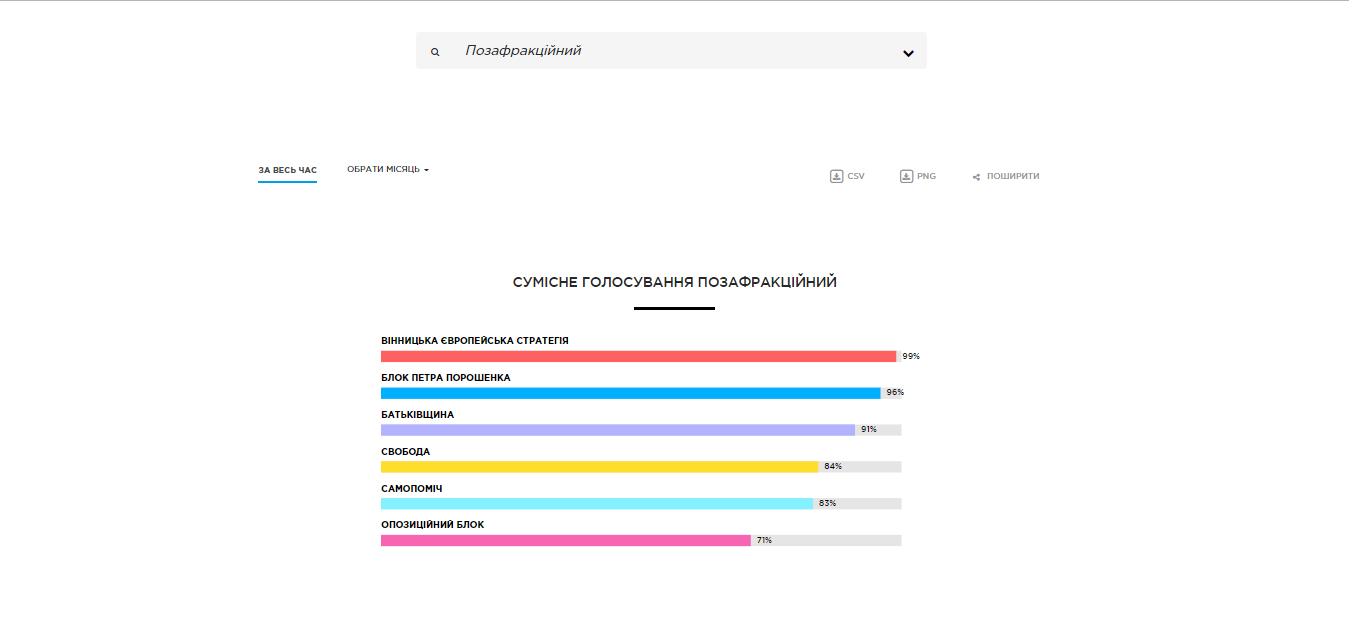Switch to the За весь час tab
The width and height of the screenshot is (1349, 635).
tap(287, 170)
